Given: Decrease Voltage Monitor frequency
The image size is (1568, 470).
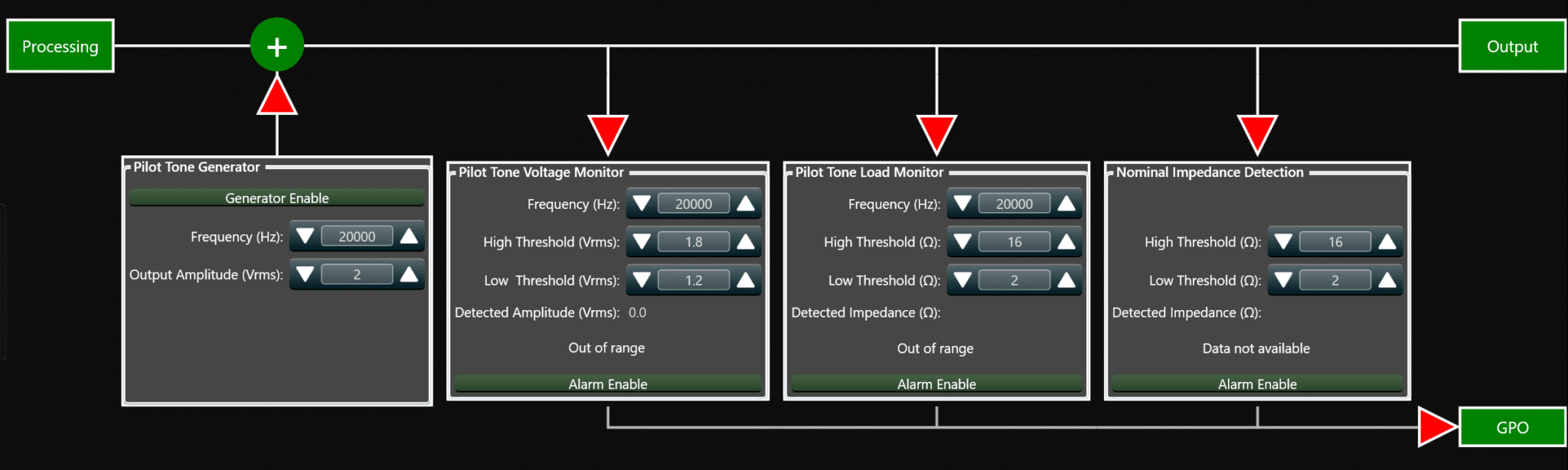Looking at the screenshot, I should coord(642,204).
